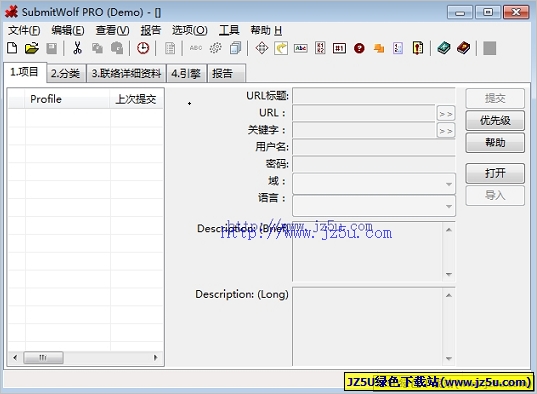Image resolution: width=537 pixels, height=394 pixels.
Task: Click the Profile column header
Action: pos(67,99)
